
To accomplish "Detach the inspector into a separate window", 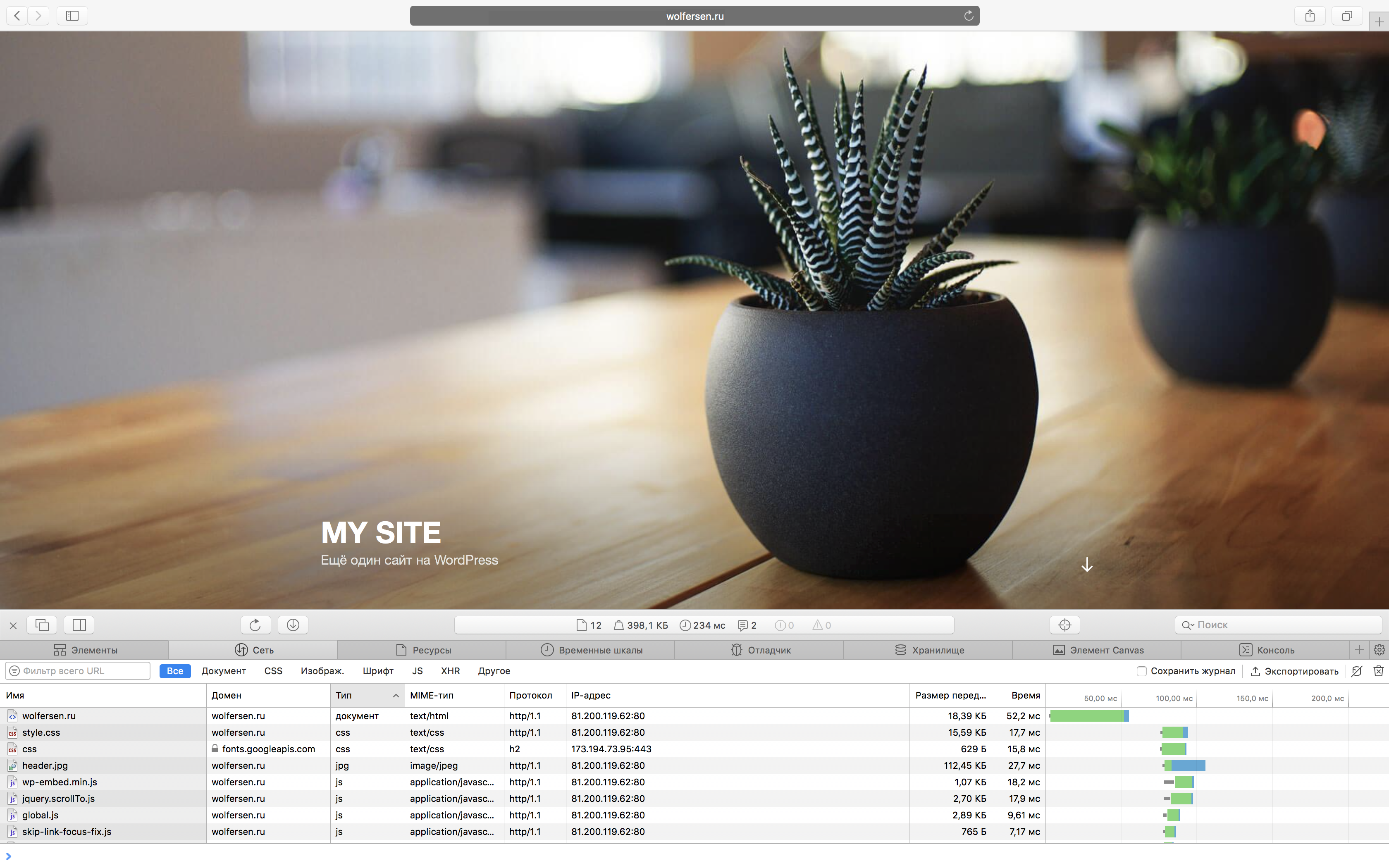I will click(42, 625).
